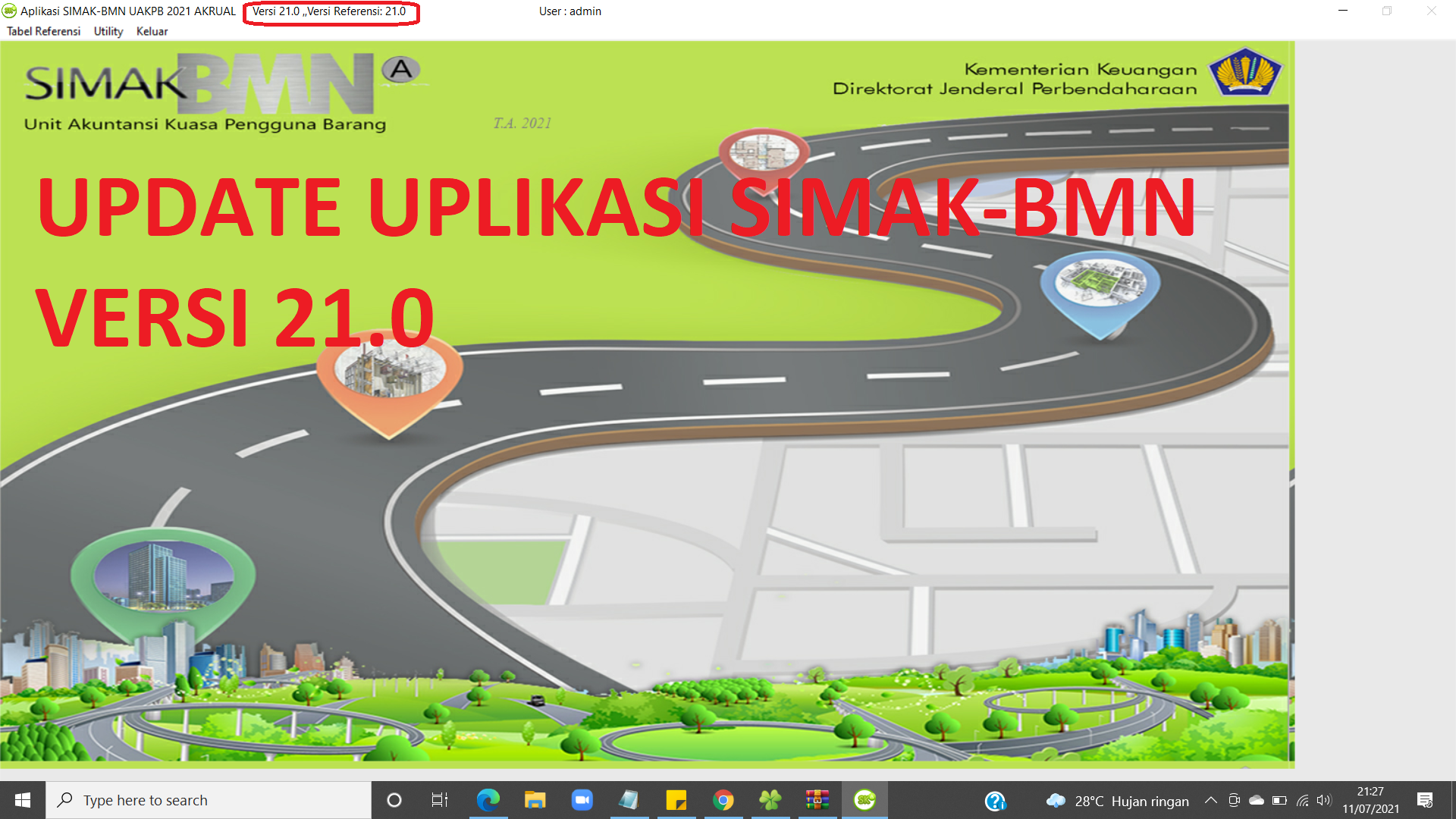Click the green clover app icon on taskbar

(x=770, y=800)
